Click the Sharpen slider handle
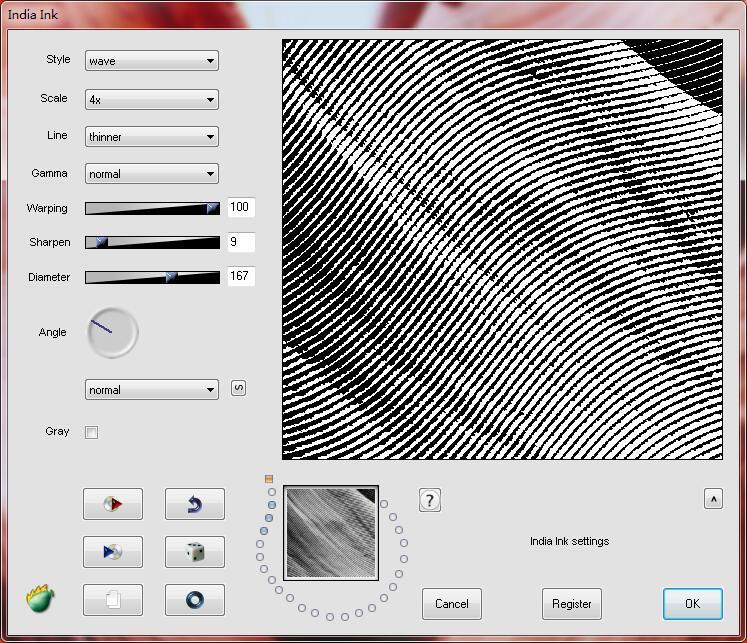 click(x=101, y=242)
